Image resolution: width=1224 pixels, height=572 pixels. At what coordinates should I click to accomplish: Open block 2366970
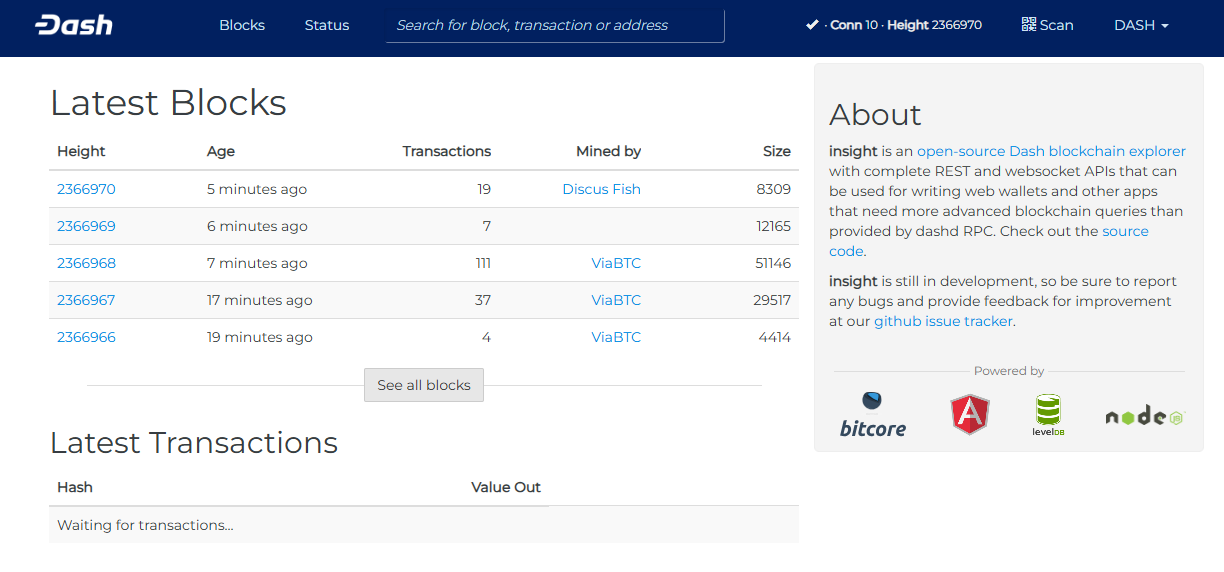[86, 189]
